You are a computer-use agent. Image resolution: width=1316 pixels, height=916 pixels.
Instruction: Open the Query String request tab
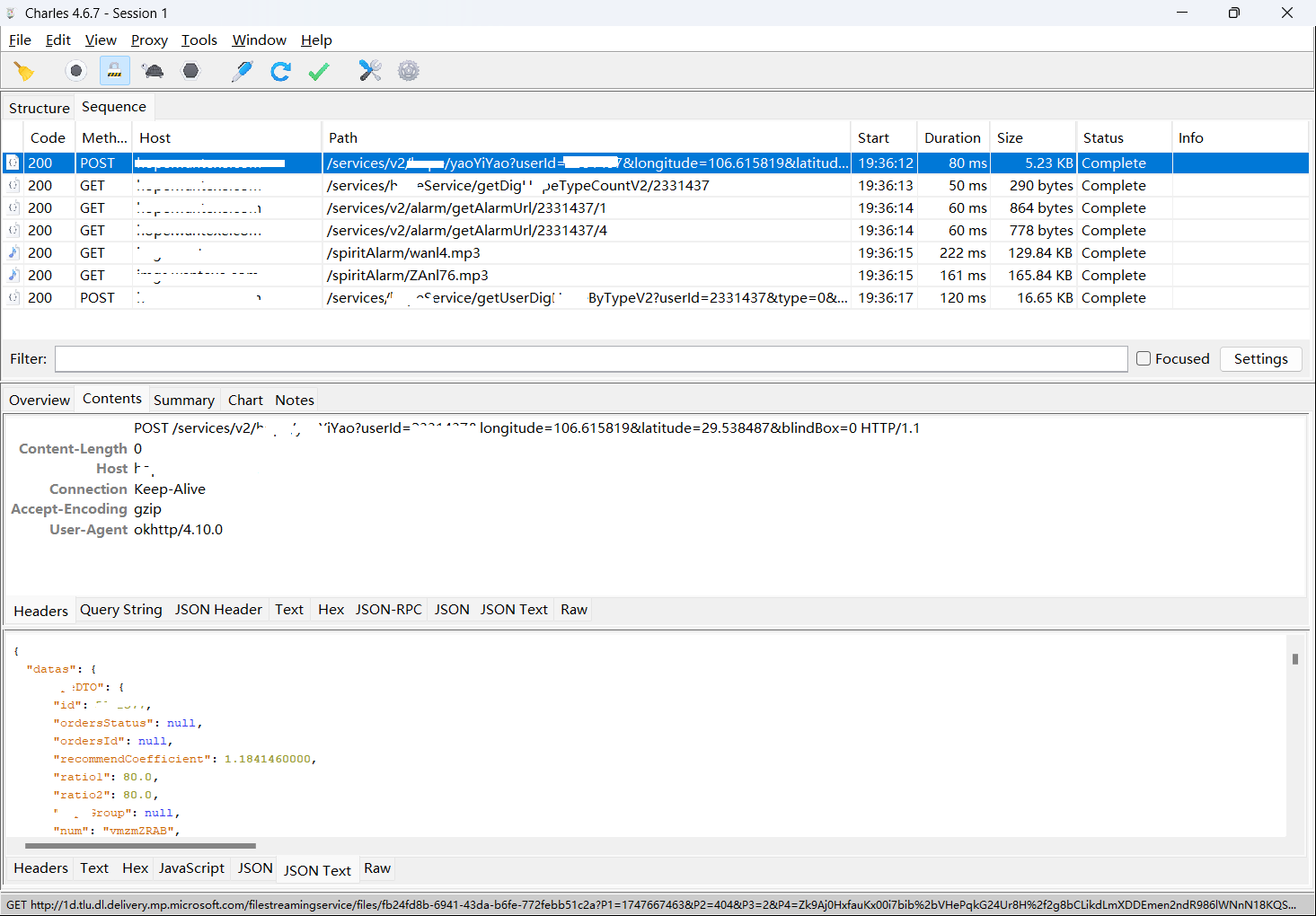coord(121,610)
